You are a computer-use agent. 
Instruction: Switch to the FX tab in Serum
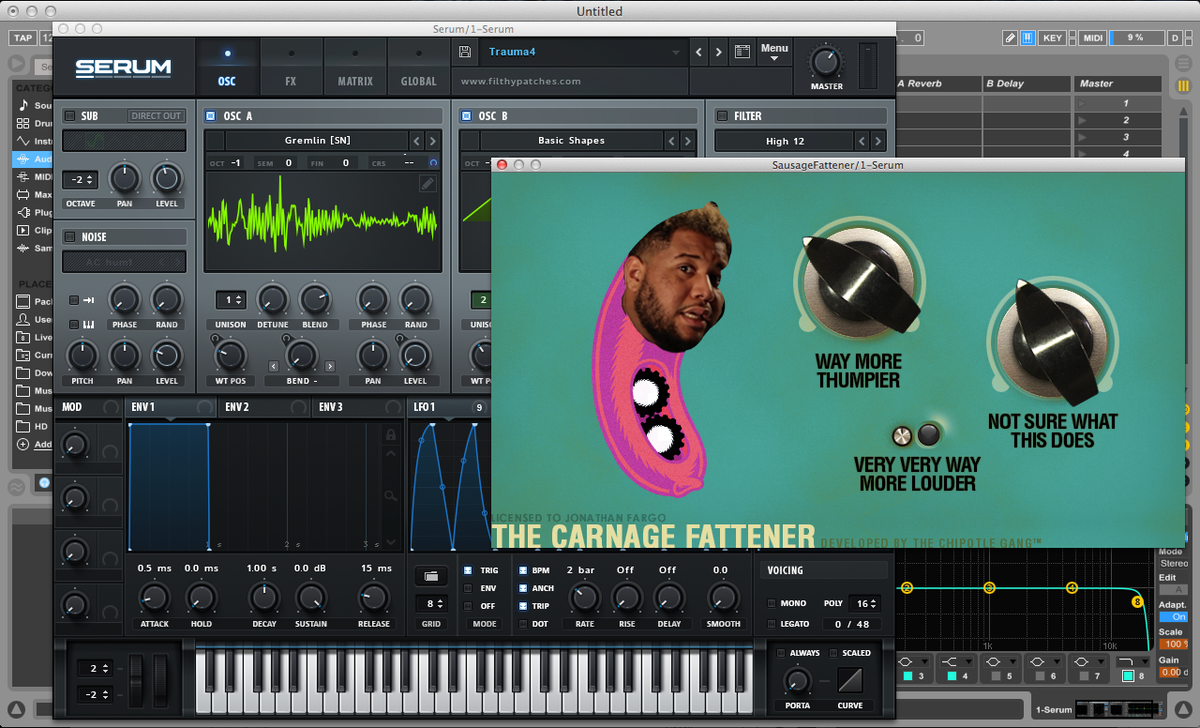(291, 65)
